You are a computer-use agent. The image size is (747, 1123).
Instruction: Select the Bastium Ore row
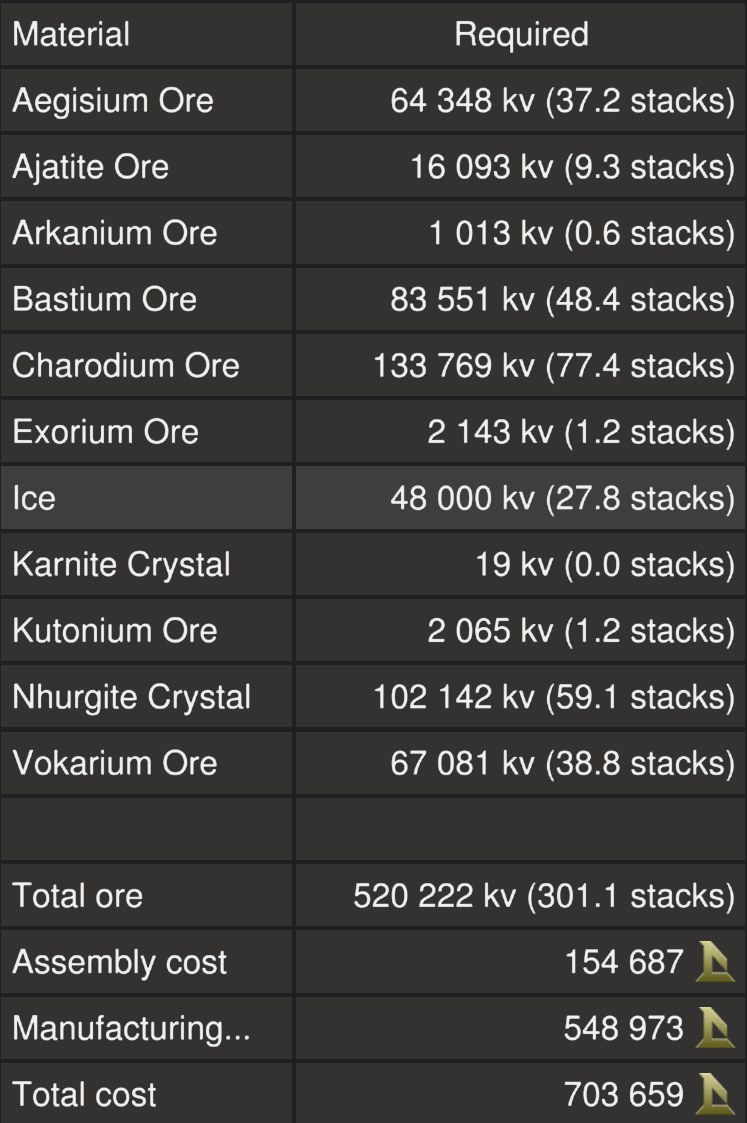[104, 299]
